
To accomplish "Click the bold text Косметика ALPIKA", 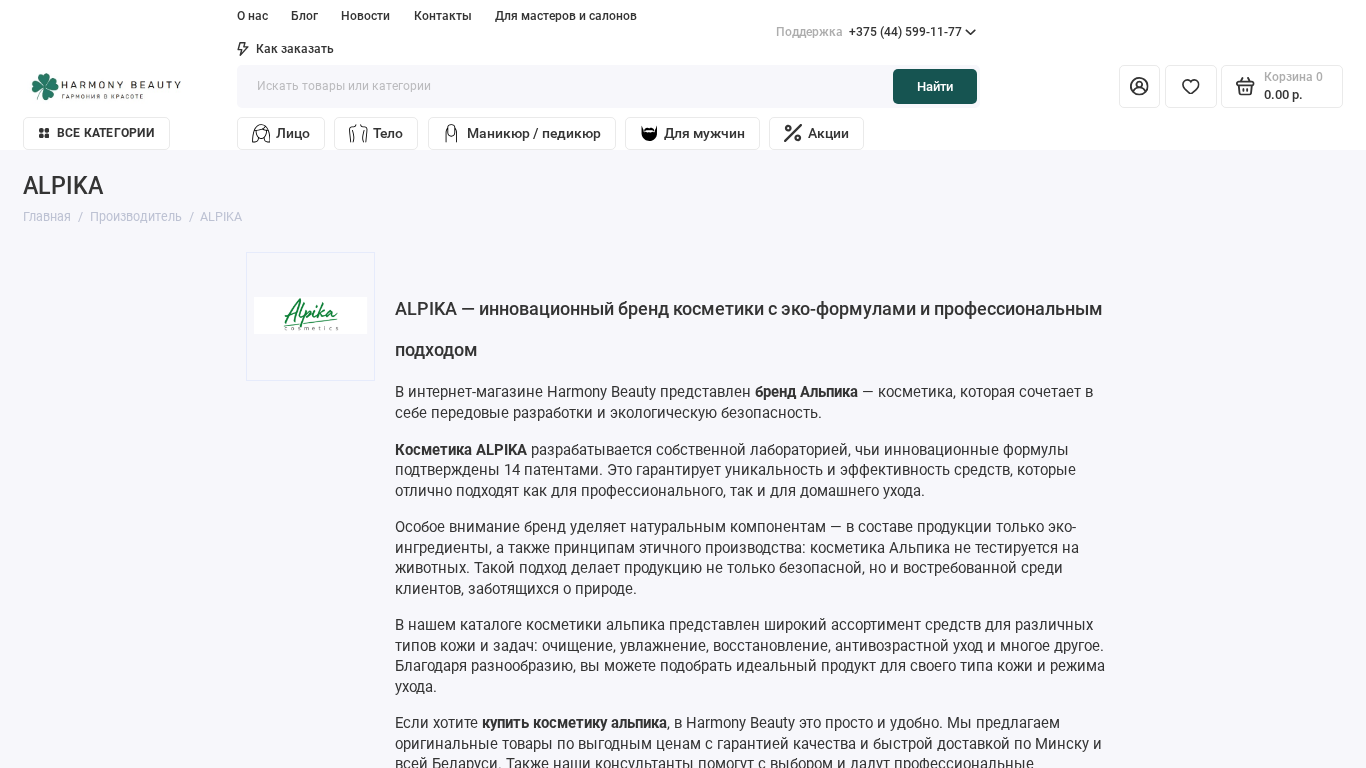I will pos(461,450).
